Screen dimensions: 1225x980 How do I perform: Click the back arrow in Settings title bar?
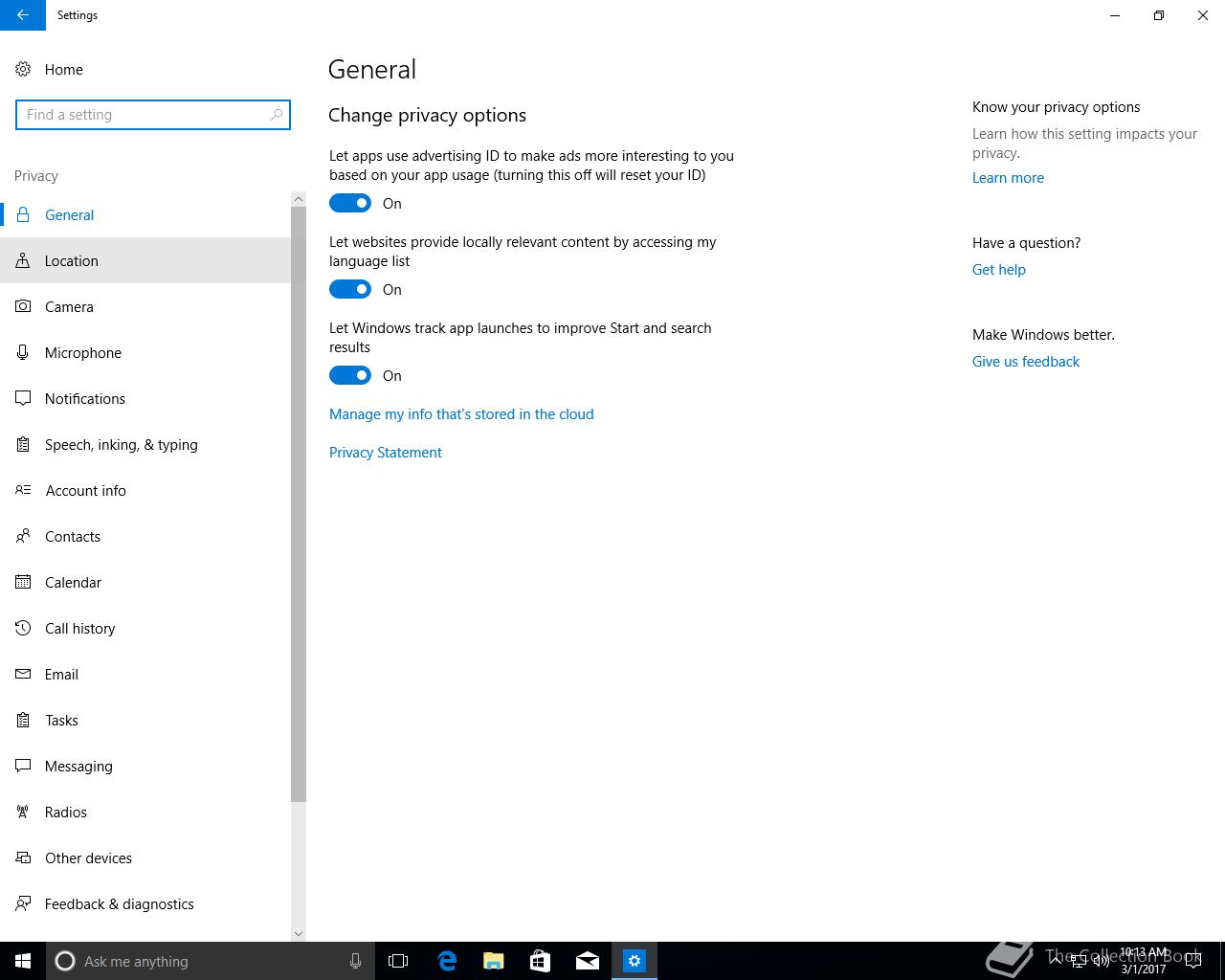(x=23, y=15)
